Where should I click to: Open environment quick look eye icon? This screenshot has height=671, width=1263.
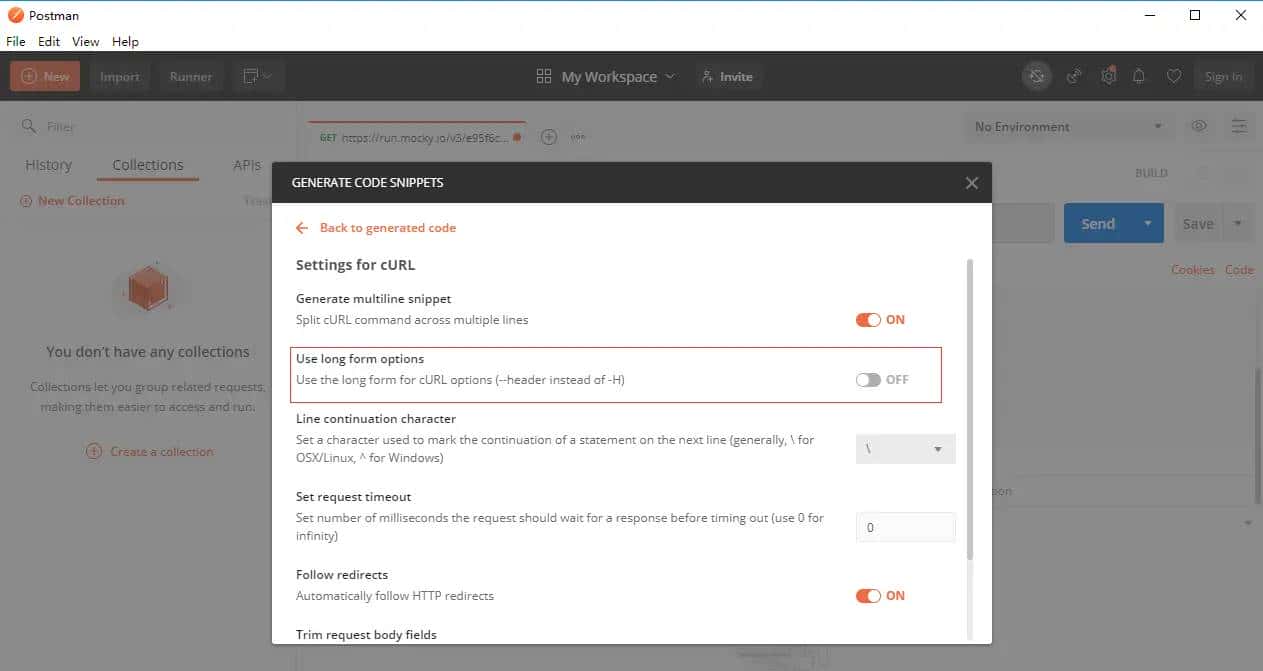[x=1199, y=126]
